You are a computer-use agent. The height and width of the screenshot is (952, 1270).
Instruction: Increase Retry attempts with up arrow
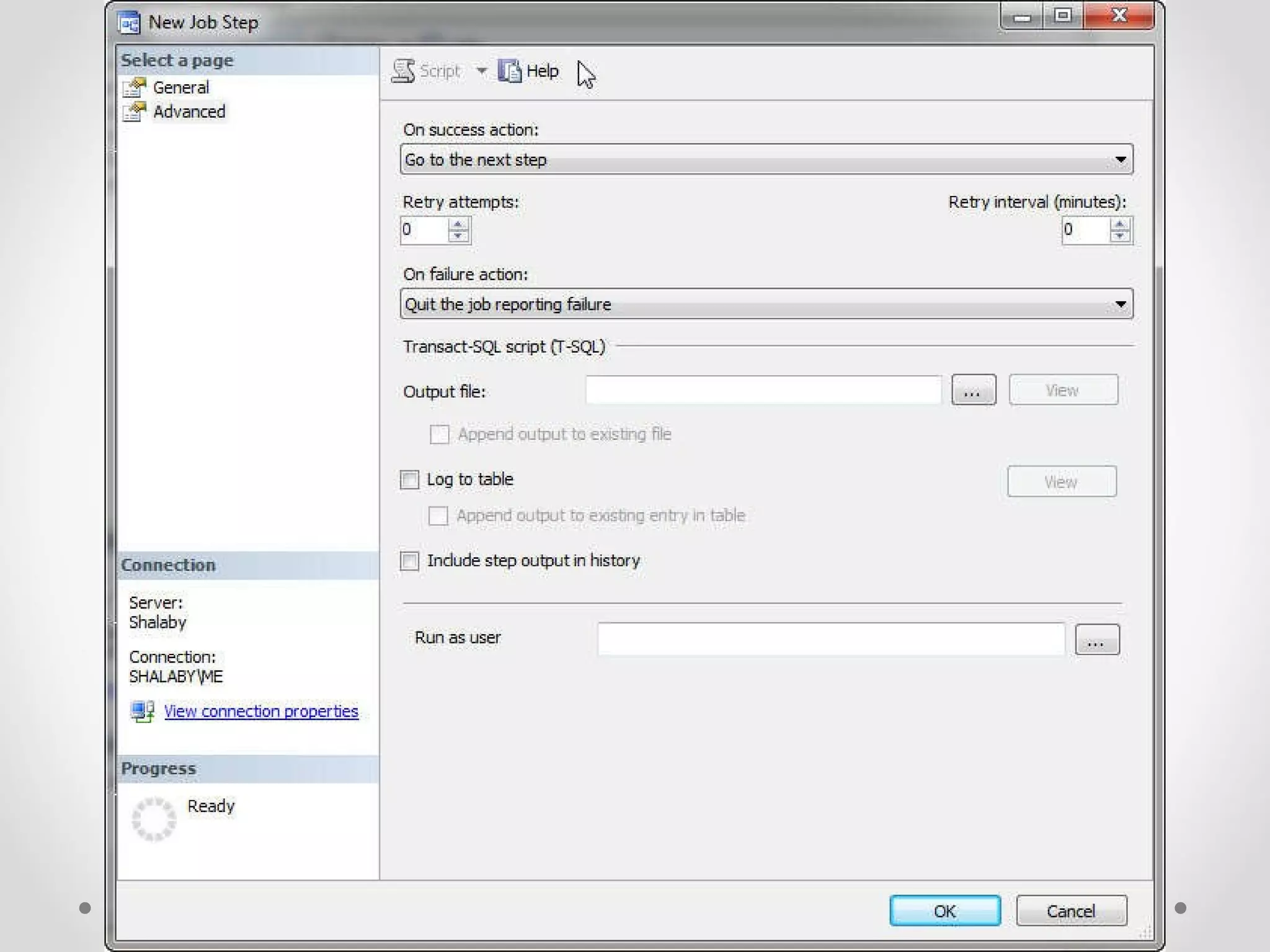(x=458, y=224)
